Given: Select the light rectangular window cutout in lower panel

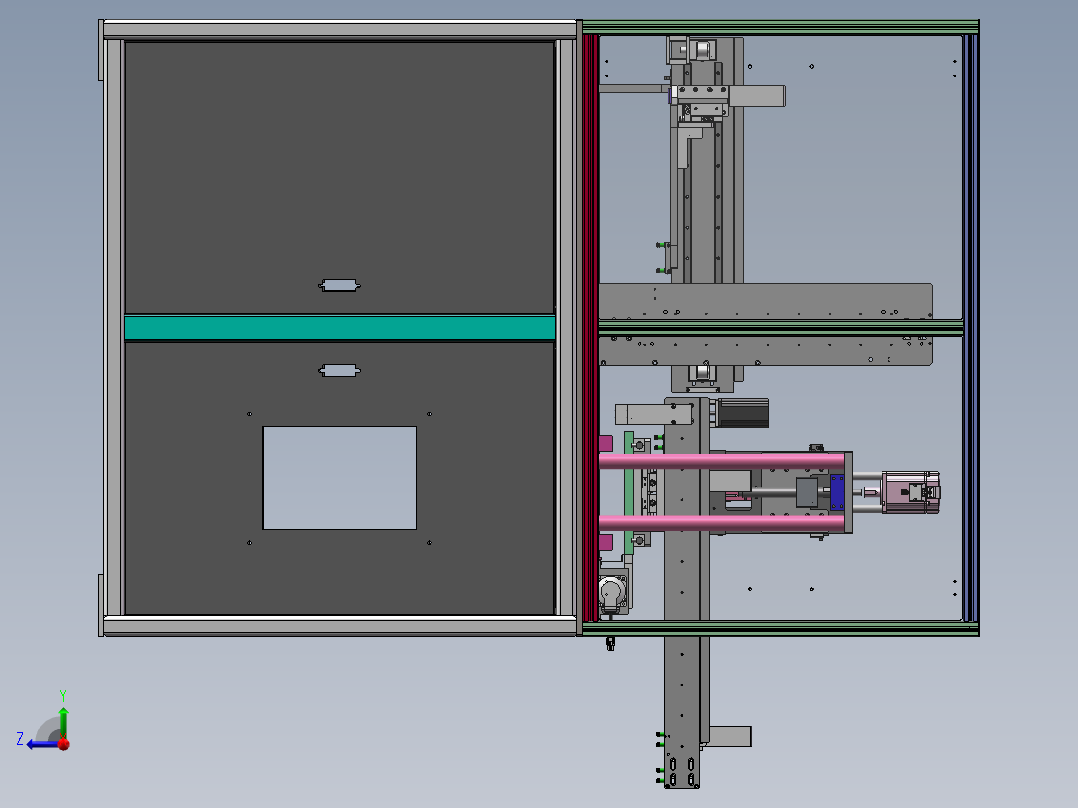Looking at the screenshot, I should click(x=340, y=478).
